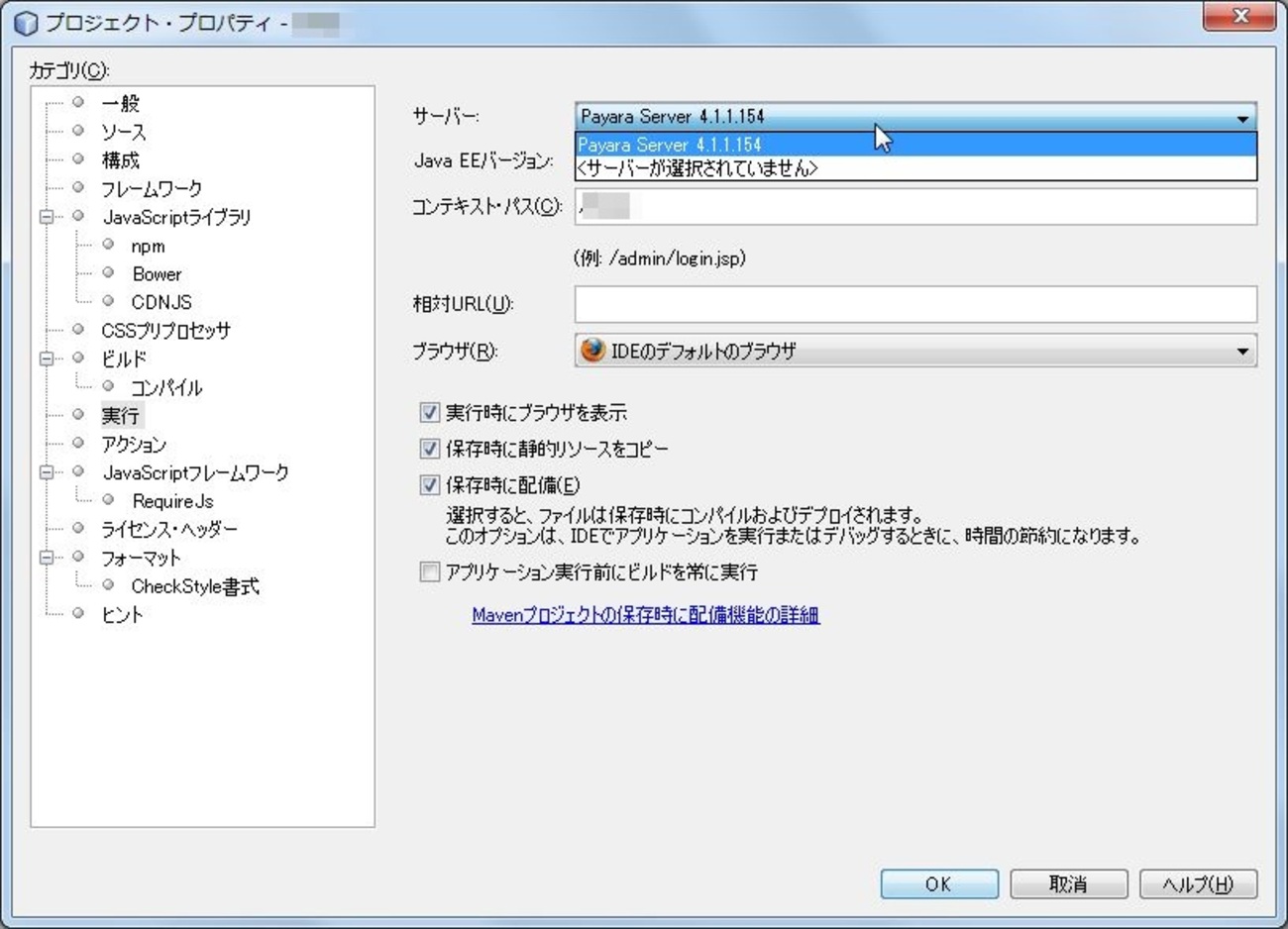Image resolution: width=1288 pixels, height=929 pixels.
Task: Focus the 相対URL text field
Action: click(x=915, y=304)
